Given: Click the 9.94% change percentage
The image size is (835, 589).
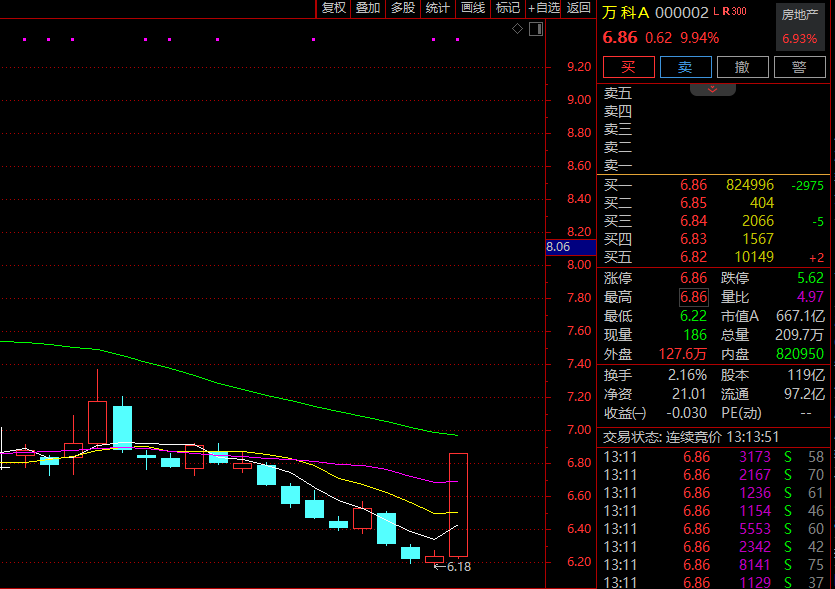Looking at the screenshot, I should (699, 38).
